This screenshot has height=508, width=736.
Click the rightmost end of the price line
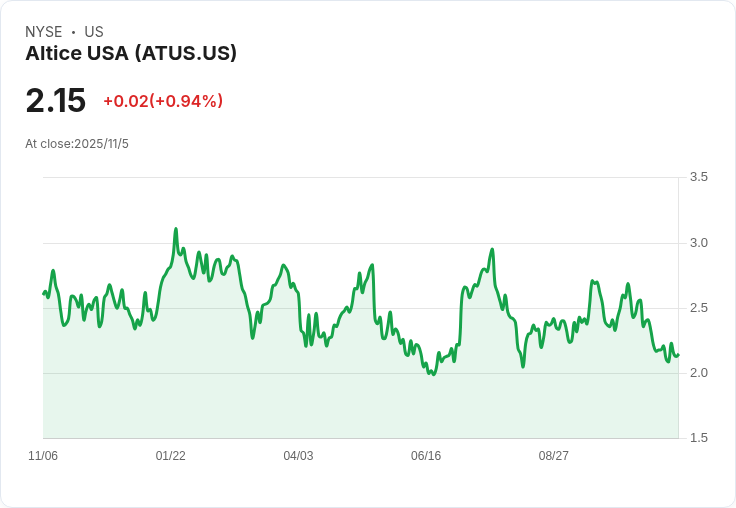[678, 355]
